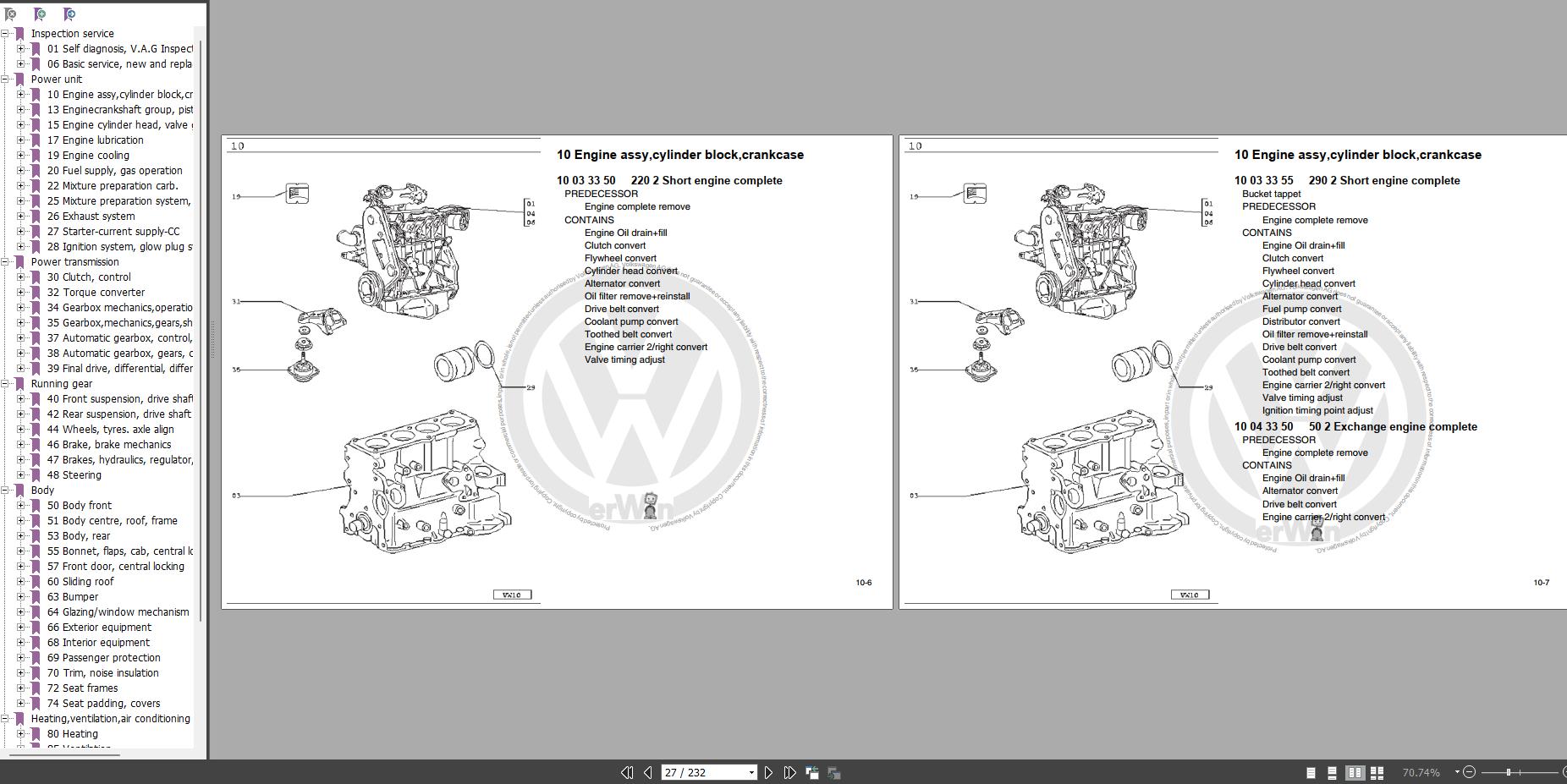Collapse the Inspection service tree node
The height and width of the screenshot is (784, 1567).
pos(5,34)
